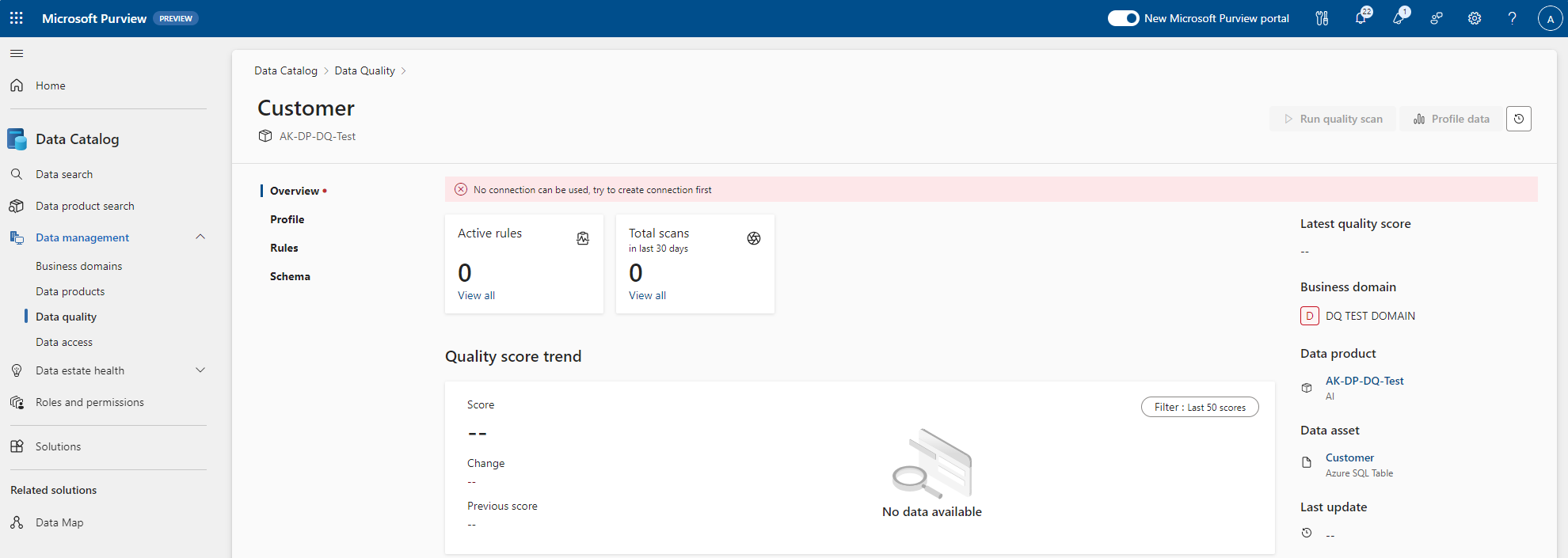1568x558 pixels.
Task: Open Data products in the sidebar
Action: pos(70,291)
